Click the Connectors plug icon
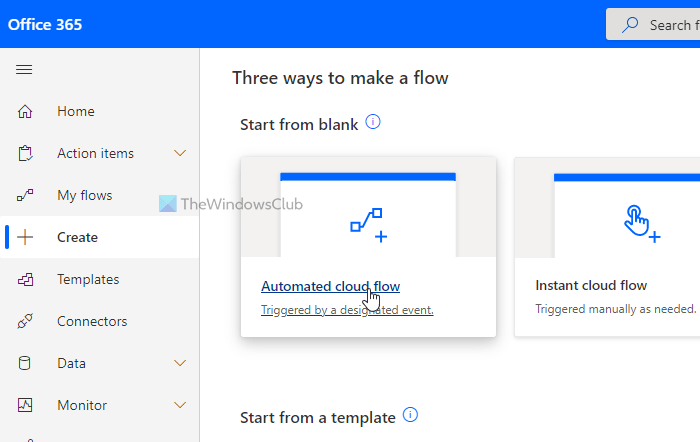Image resolution: width=700 pixels, height=442 pixels. [26, 321]
